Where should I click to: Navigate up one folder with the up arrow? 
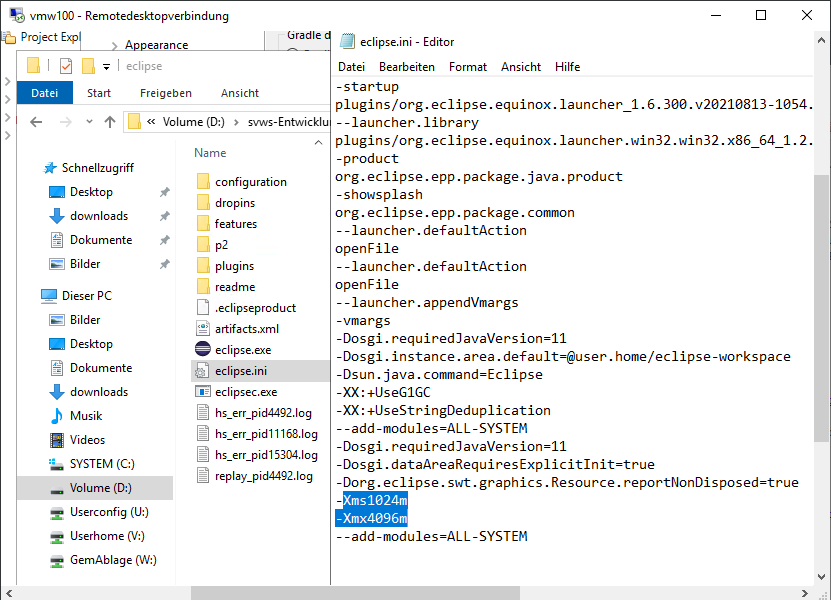110,122
